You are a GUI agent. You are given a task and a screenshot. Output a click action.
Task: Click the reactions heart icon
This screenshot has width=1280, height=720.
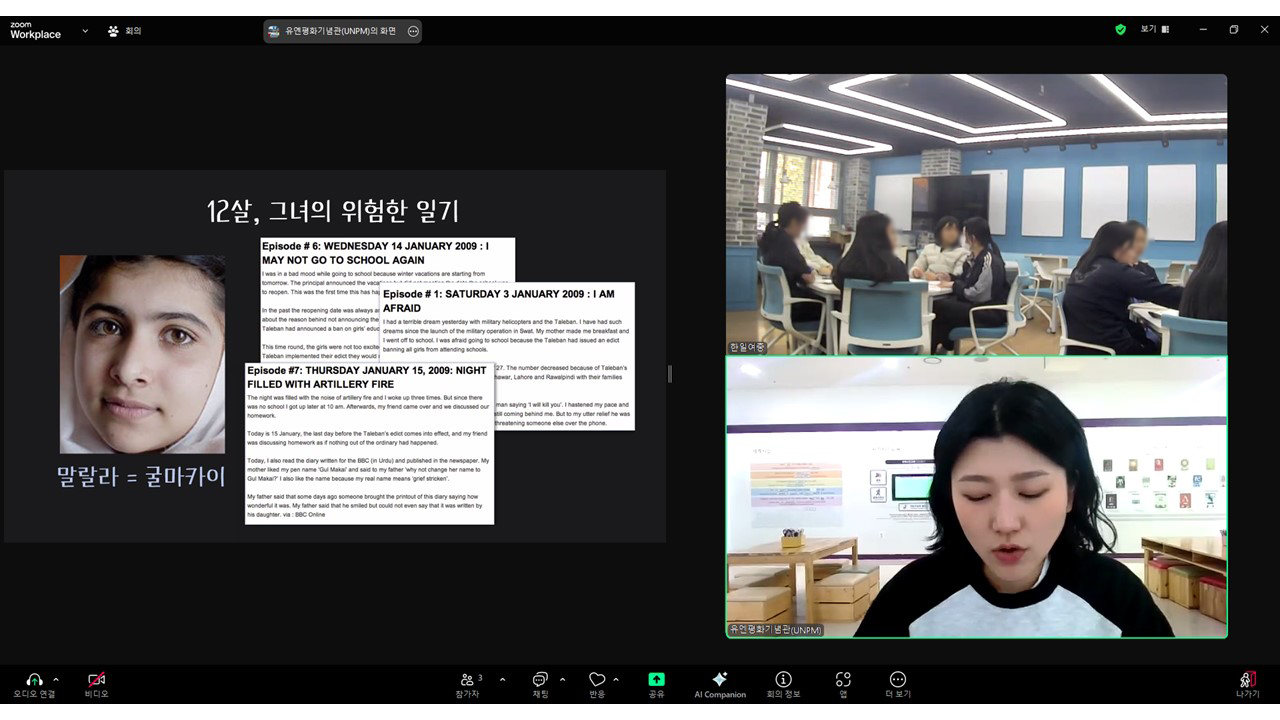597,680
